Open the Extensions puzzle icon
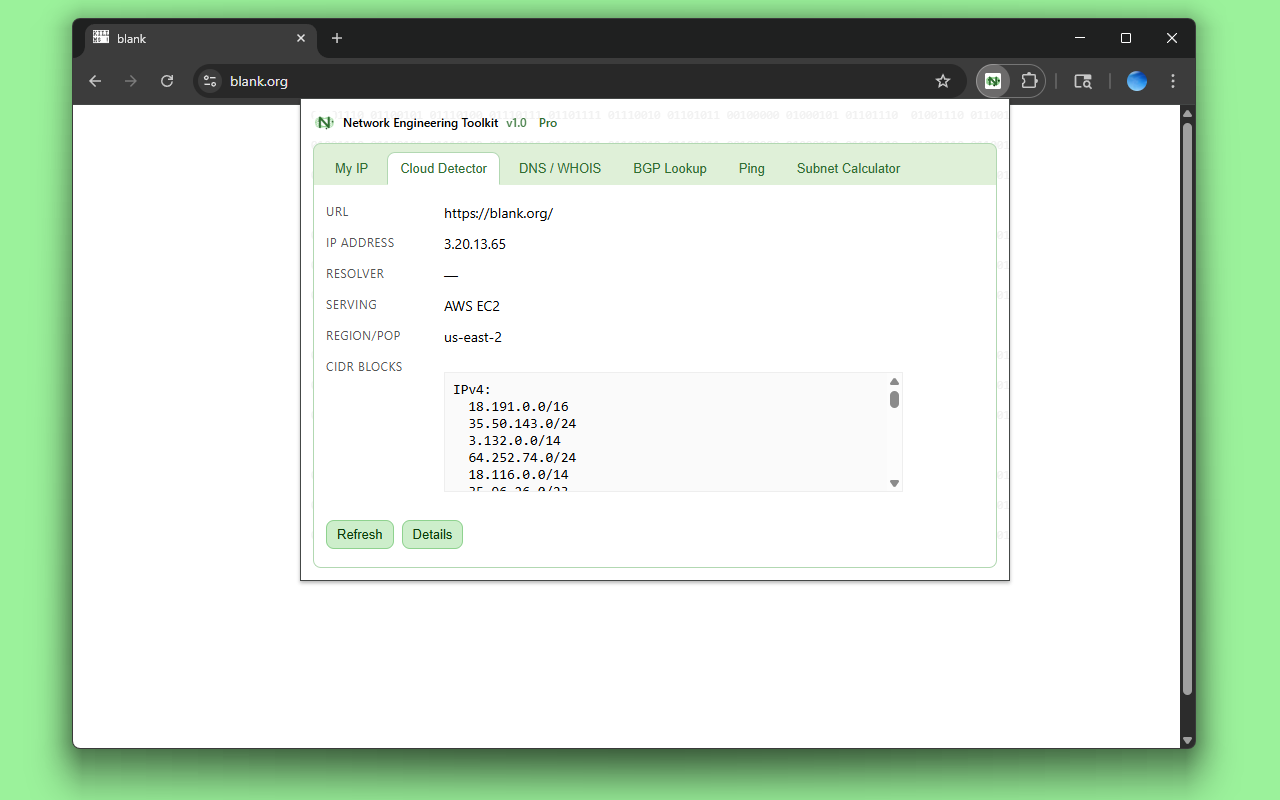Viewport: 1280px width, 800px height. [1028, 81]
